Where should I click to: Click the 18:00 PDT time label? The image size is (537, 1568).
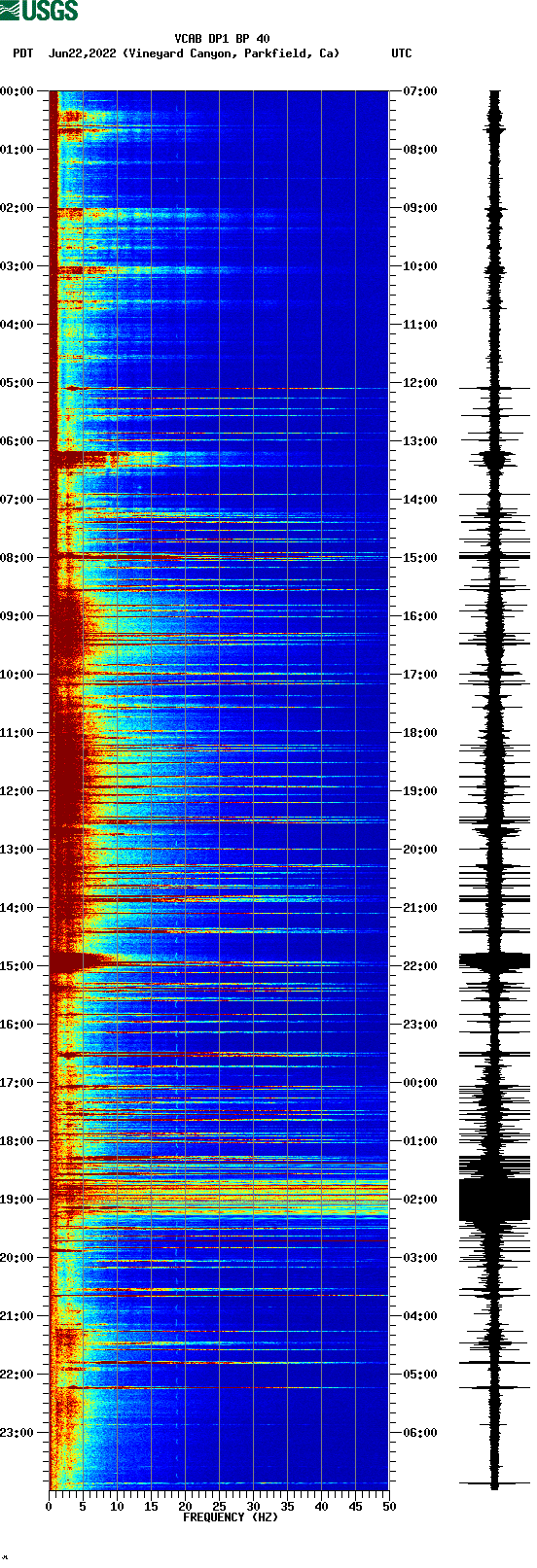tap(17, 1141)
